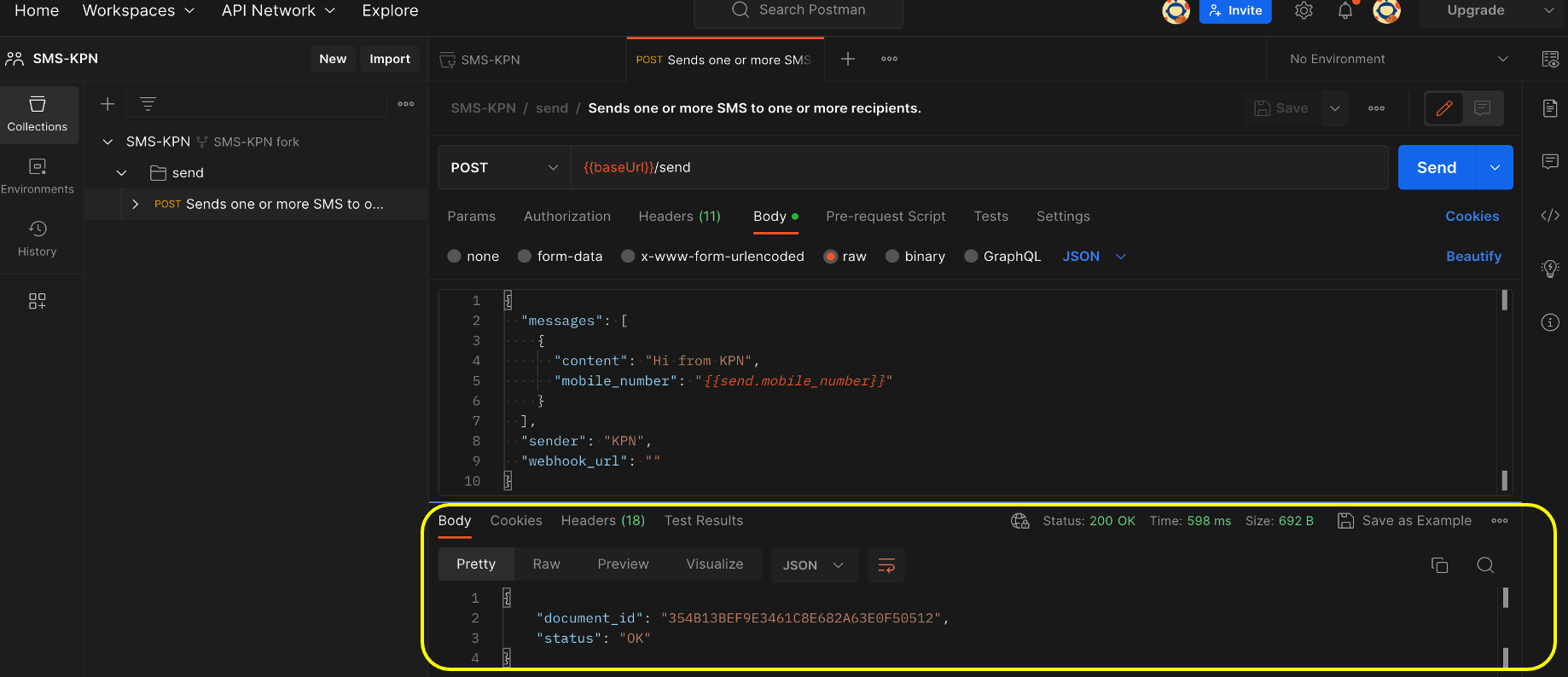The width and height of the screenshot is (1568, 677).
Task: Open response three-dot options after Save as Example
Action: pyautogui.click(x=1500, y=521)
